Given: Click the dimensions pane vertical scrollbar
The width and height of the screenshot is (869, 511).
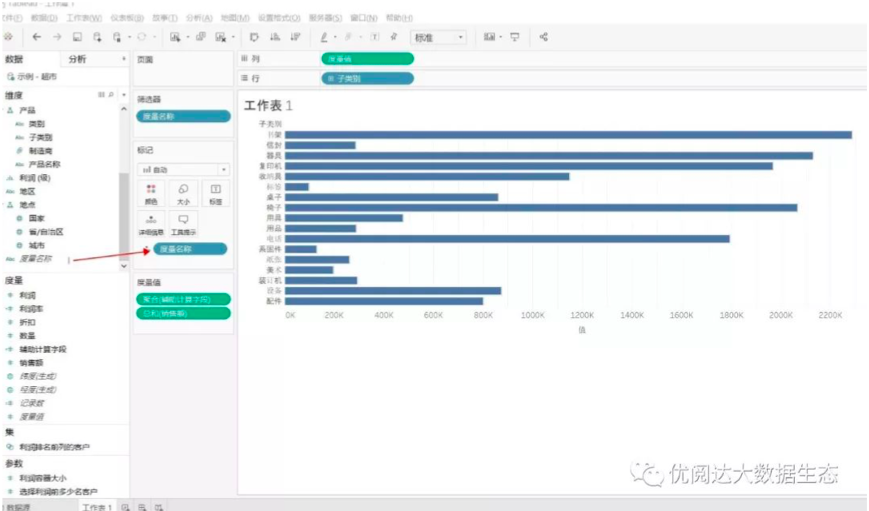Looking at the screenshot, I should click(124, 215).
